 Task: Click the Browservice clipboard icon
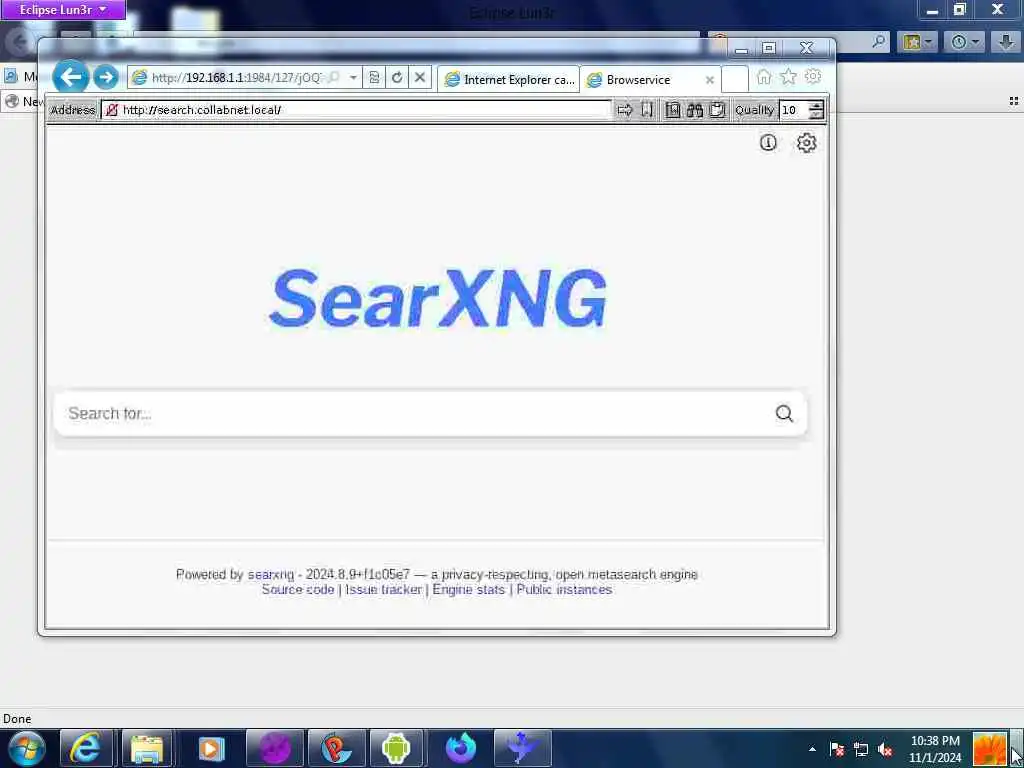coord(717,110)
